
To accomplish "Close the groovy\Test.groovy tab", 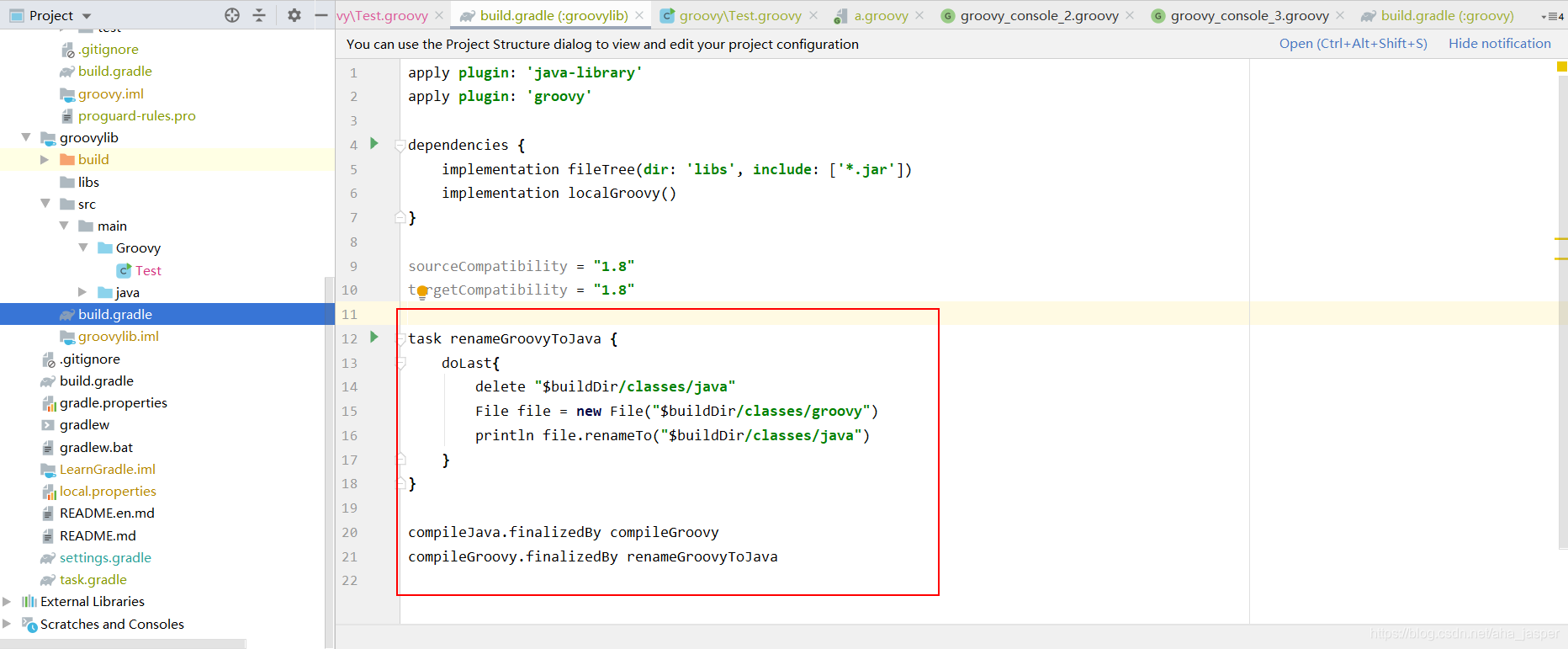I will 813,15.
